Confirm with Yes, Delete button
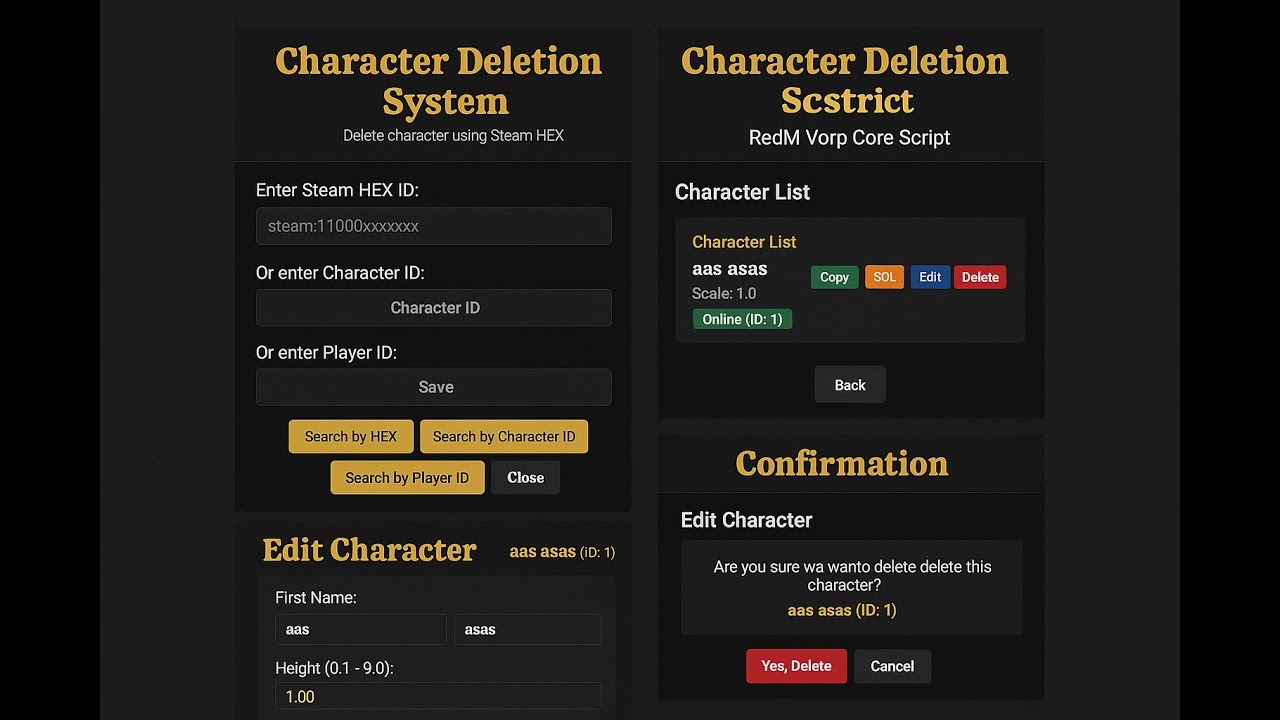Image resolution: width=1280 pixels, height=720 pixels. [796, 666]
